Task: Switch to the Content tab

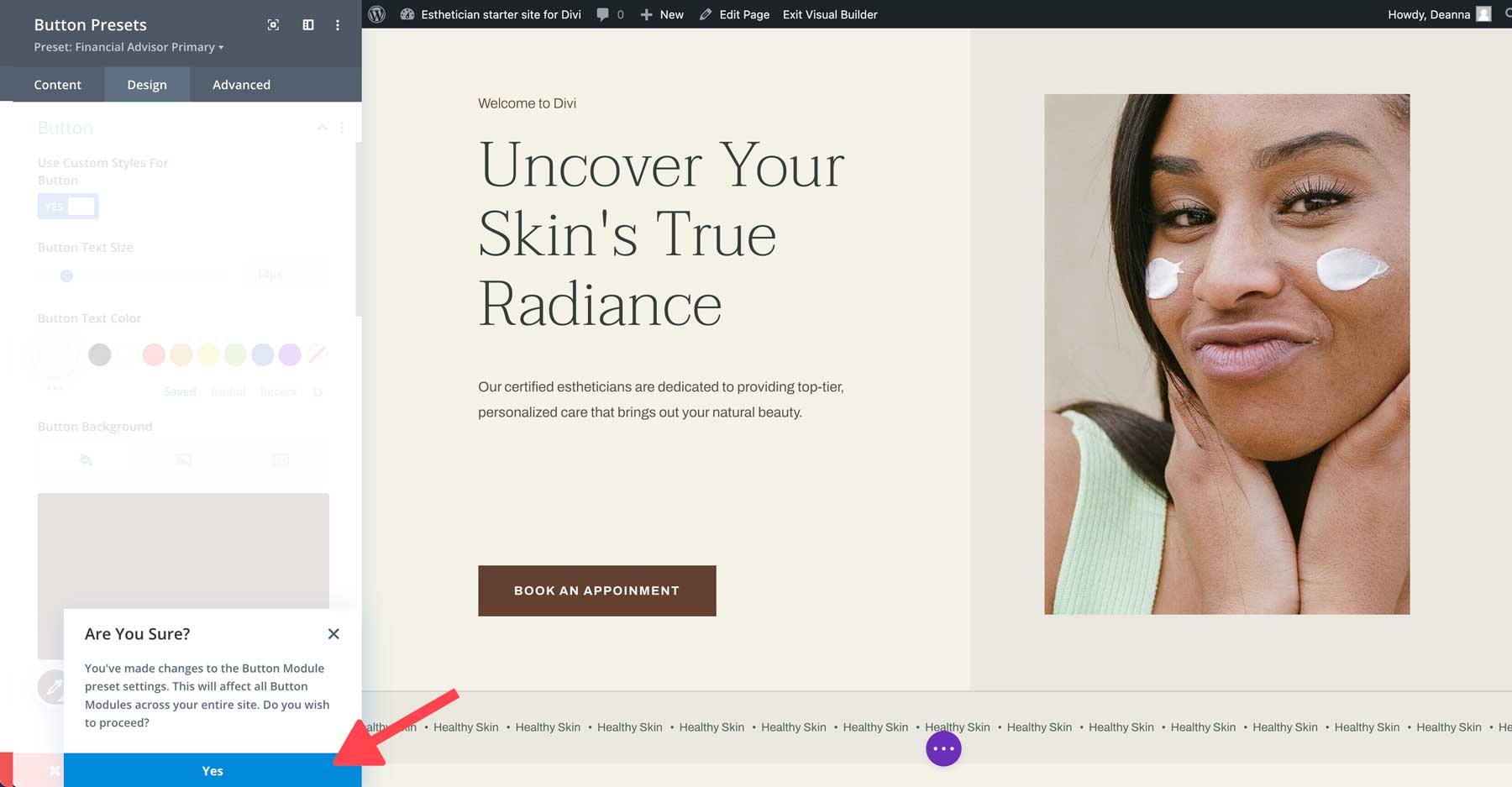Action: [57, 84]
